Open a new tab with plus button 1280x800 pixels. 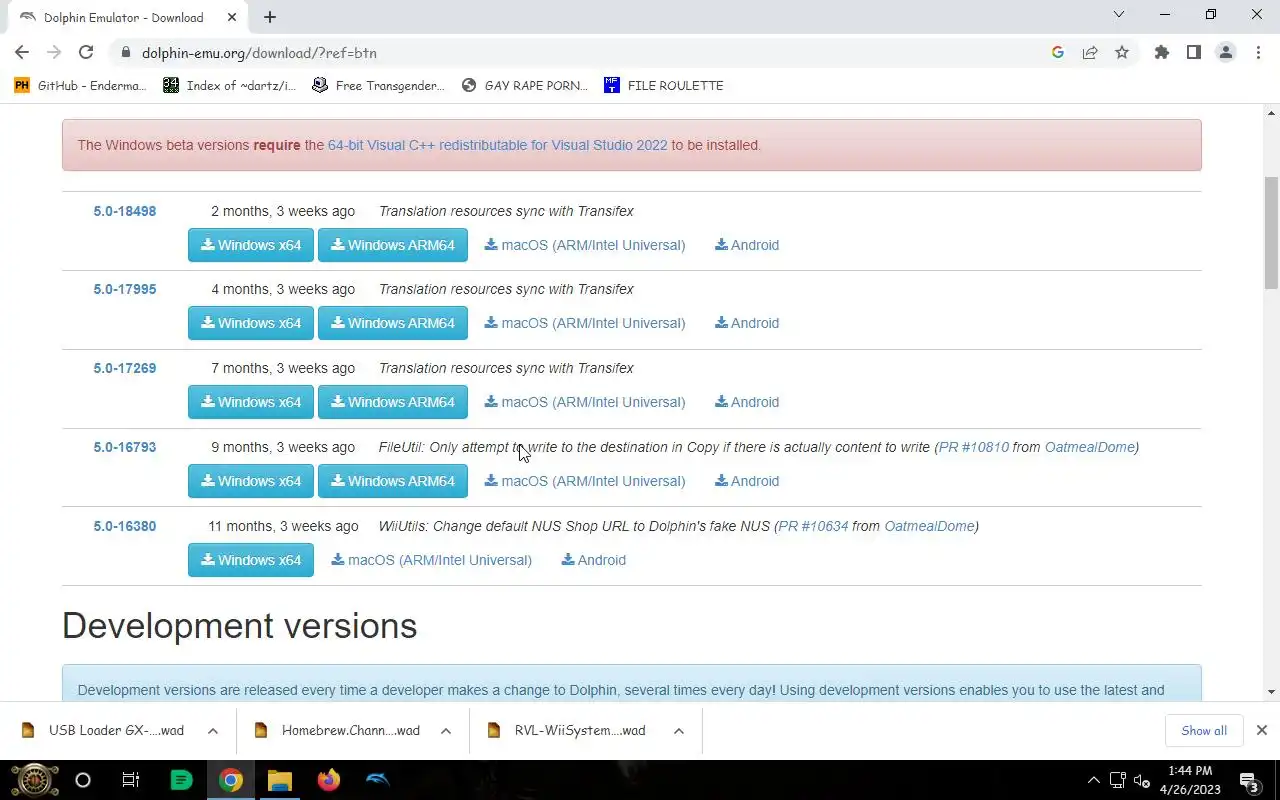[270, 17]
